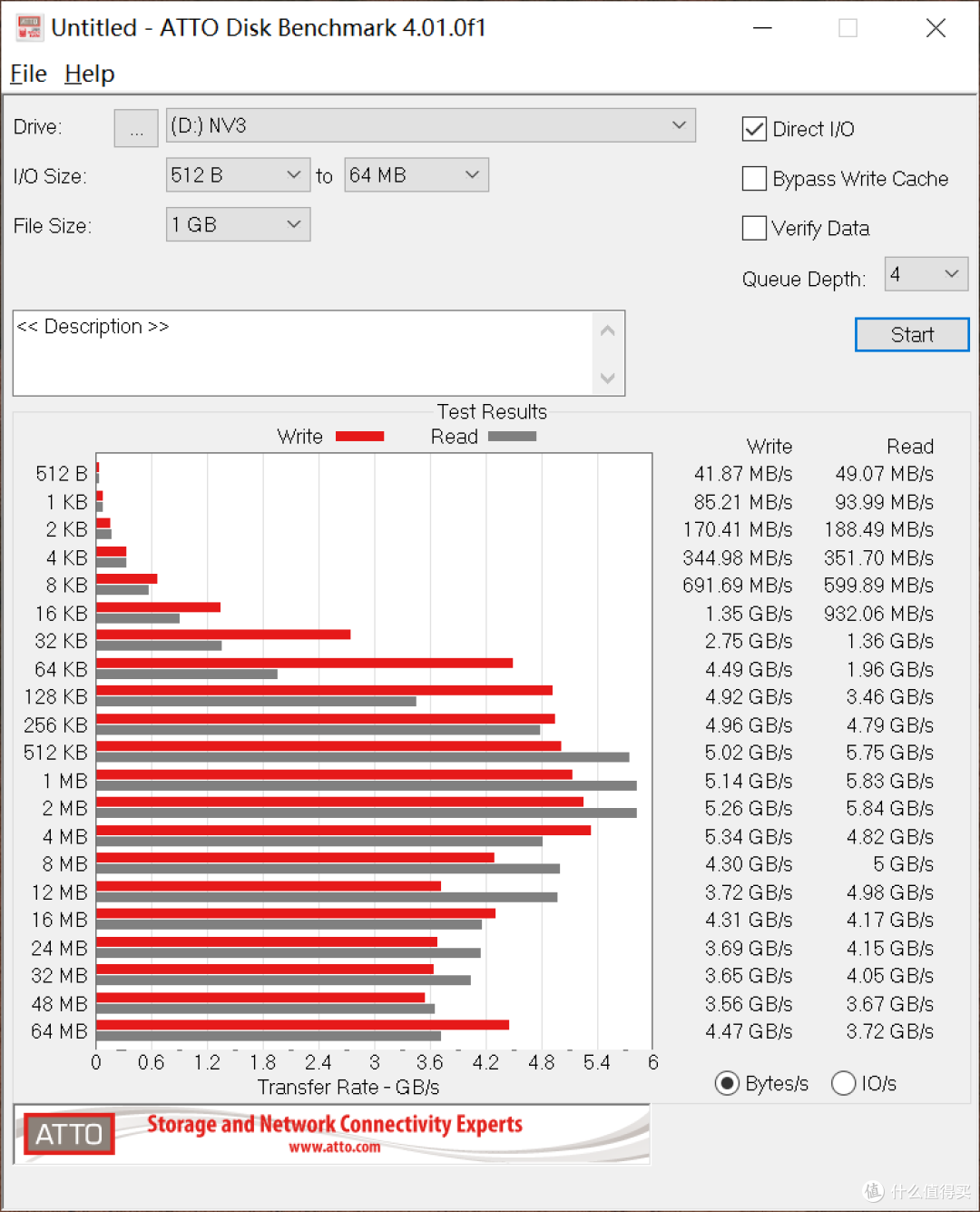980x1212 pixels.
Task: Select the IO/s radio button
Action: 844,1083
